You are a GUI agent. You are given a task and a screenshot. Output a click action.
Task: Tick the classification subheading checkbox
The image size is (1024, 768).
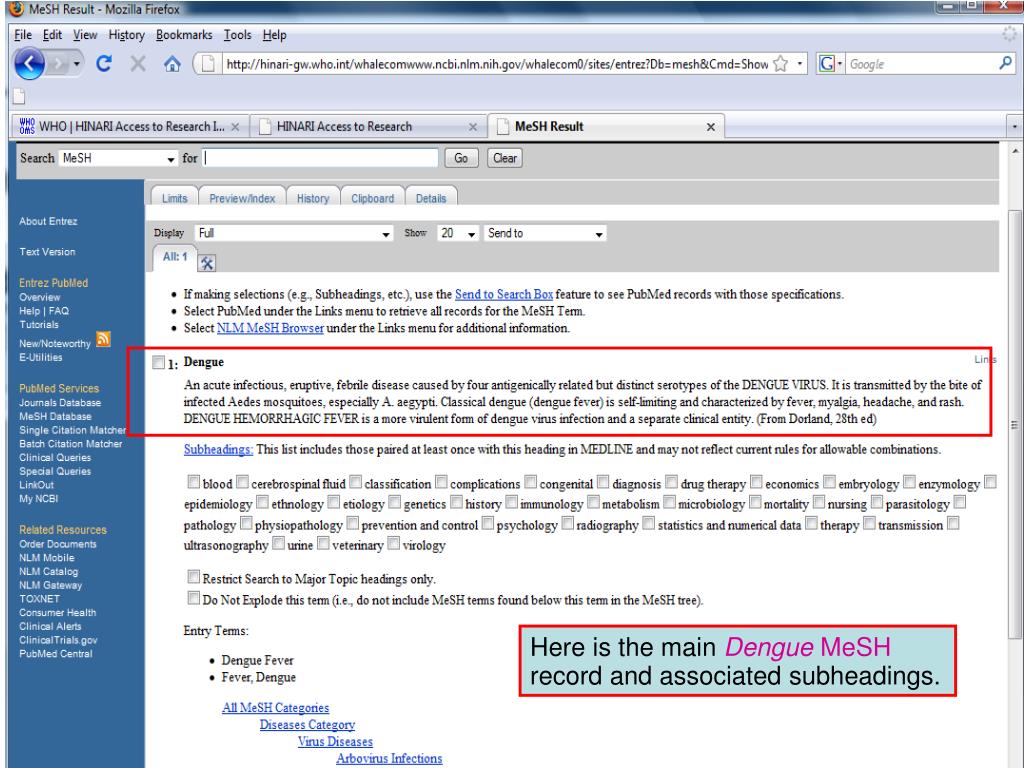click(355, 482)
